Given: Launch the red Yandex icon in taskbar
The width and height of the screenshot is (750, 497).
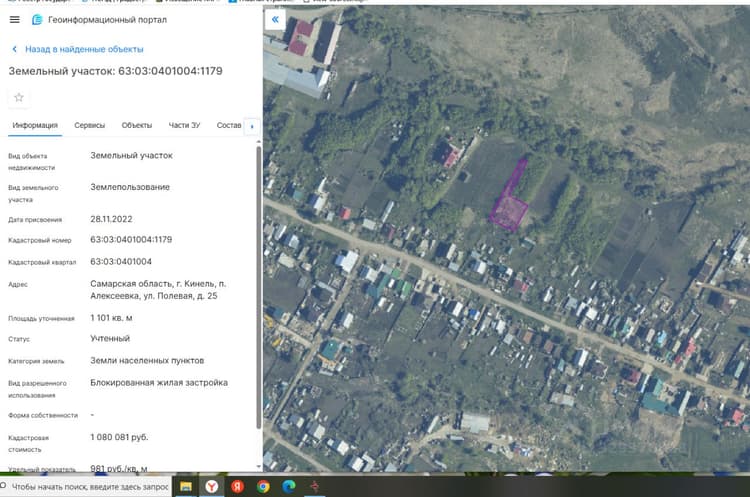Looking at the screenshot, I should click(237, 487).
